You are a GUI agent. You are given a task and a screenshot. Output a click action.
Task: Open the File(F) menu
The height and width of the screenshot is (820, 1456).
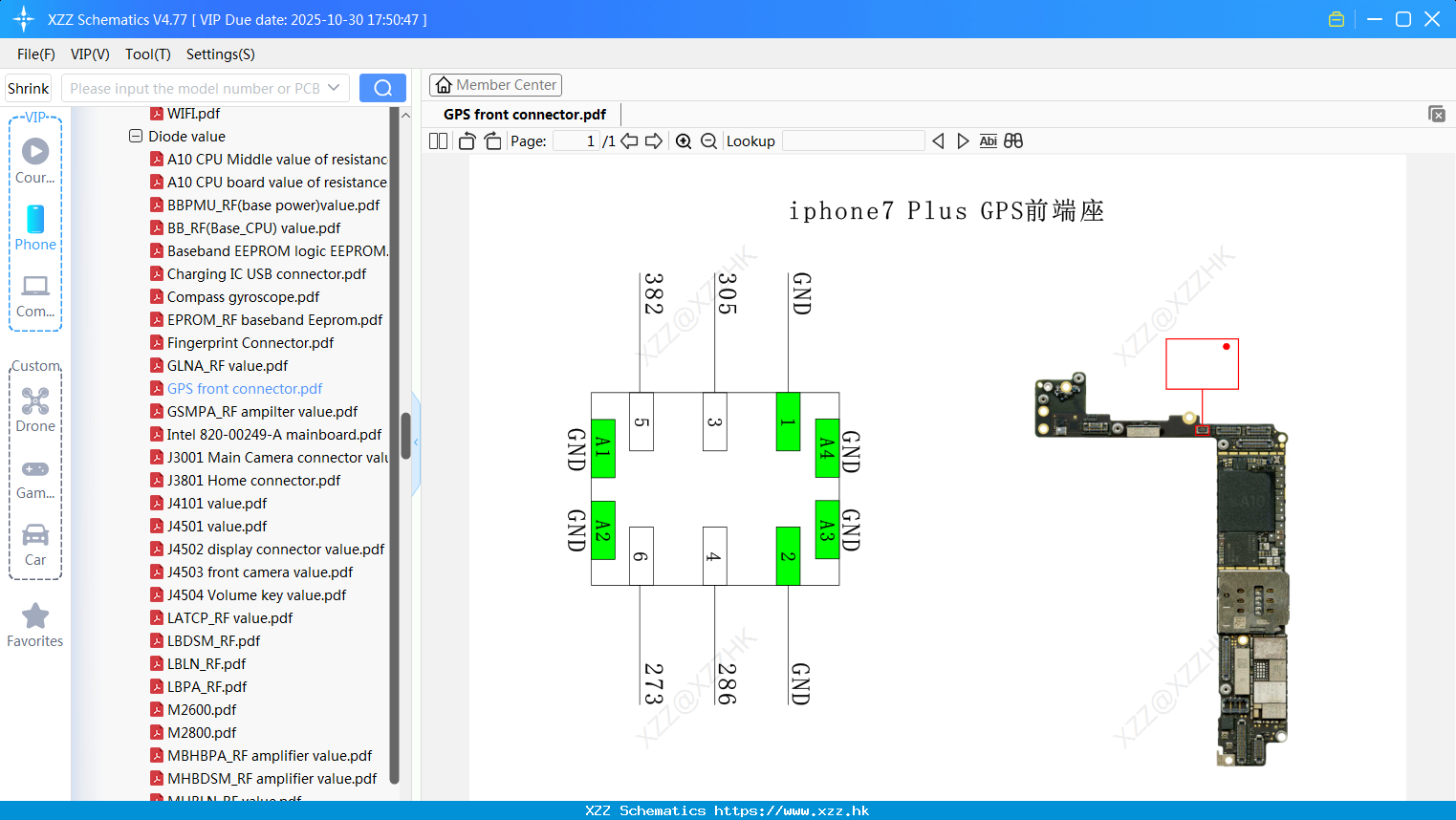[36, 54]
